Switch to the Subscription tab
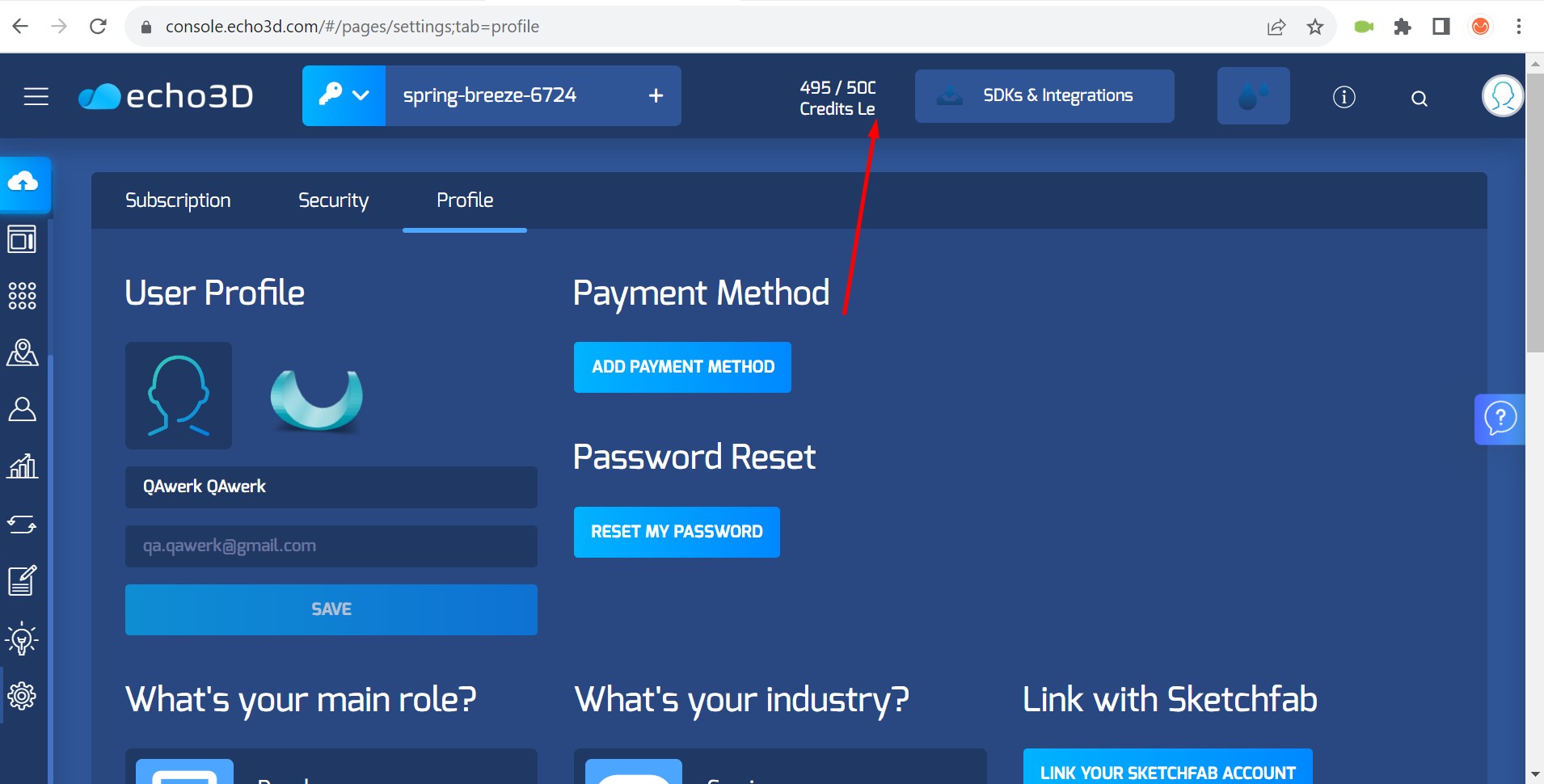This screenshot has height=784, width=1544. click(x=178, y=200)
